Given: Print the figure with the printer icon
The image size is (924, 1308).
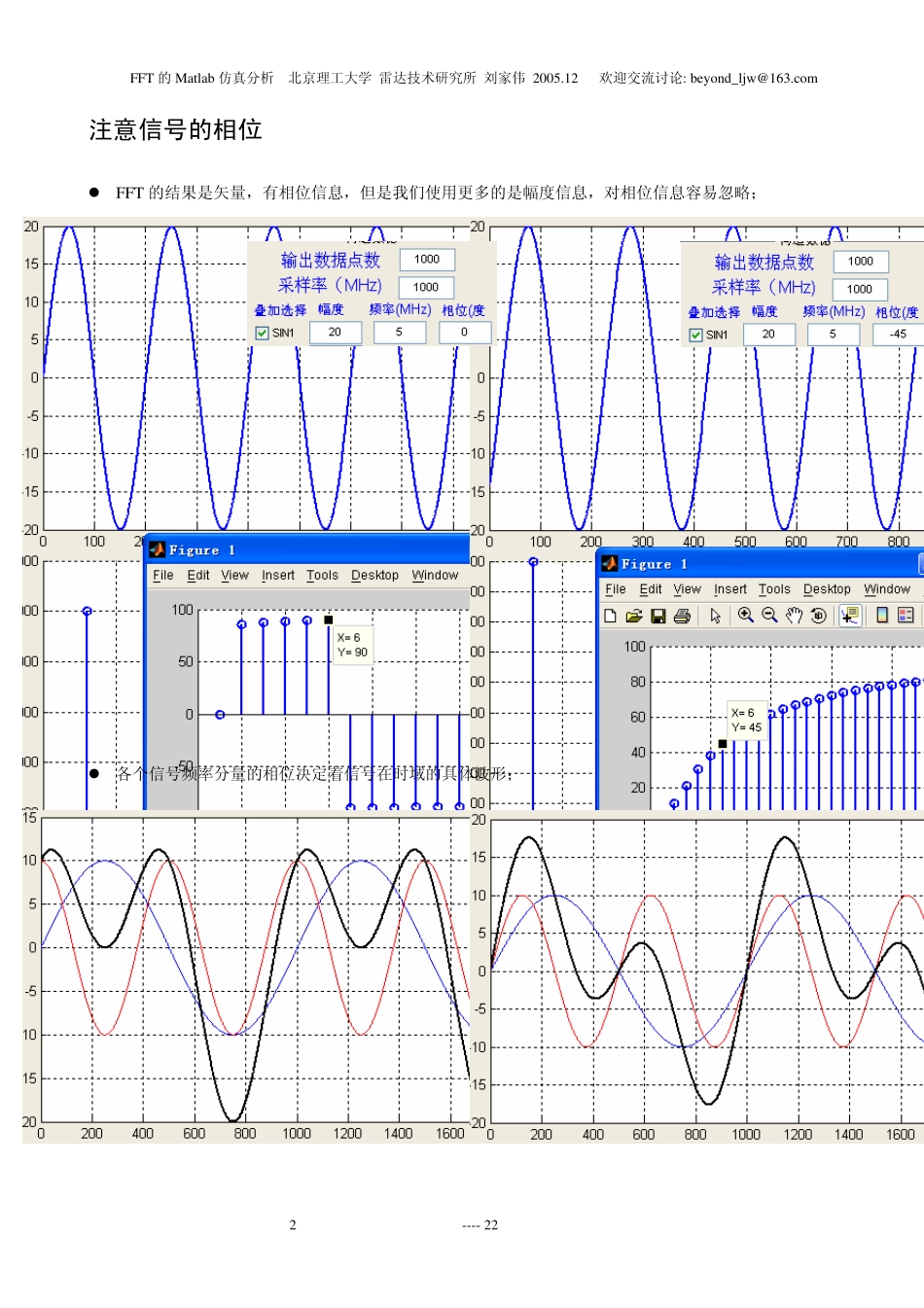Looking at the screenshot, I should click(682, 616).
